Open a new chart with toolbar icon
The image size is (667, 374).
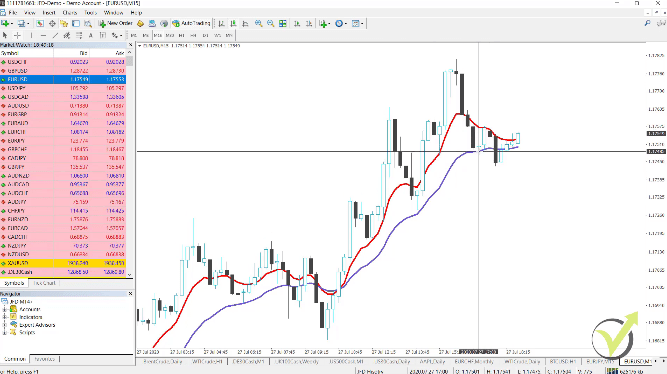point(6,23)
